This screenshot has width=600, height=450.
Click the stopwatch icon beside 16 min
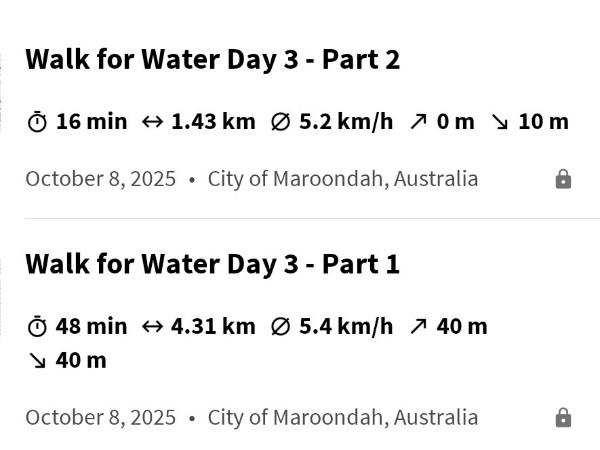click(37, 122)
